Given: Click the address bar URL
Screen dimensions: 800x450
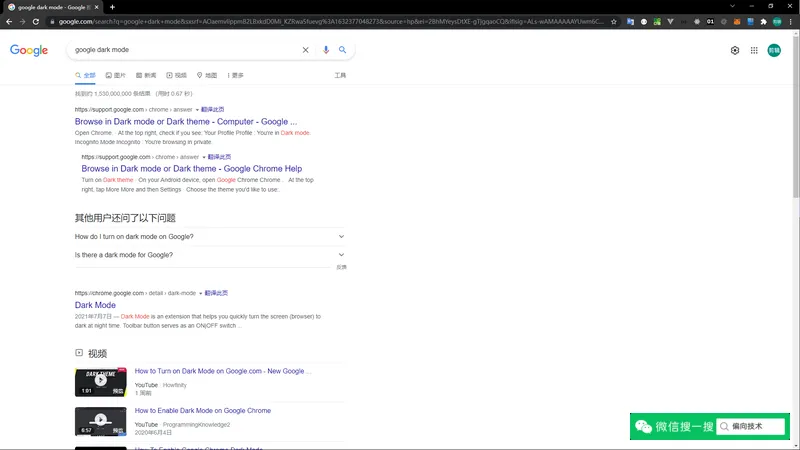Looking at the screenshot, I should tap(331, 21).
